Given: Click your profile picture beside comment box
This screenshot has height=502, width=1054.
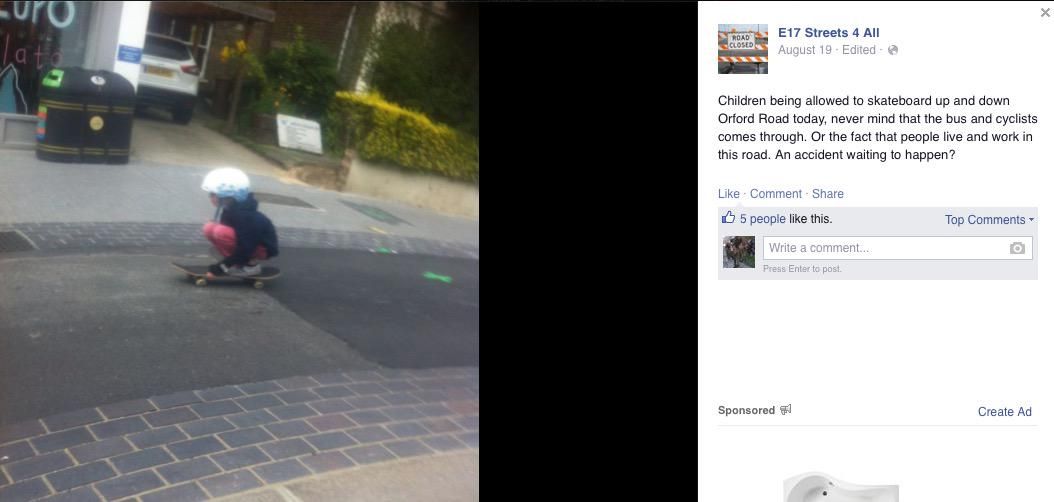Looking at the screenshot, I should pyautogui.click(x=739, y=252).
